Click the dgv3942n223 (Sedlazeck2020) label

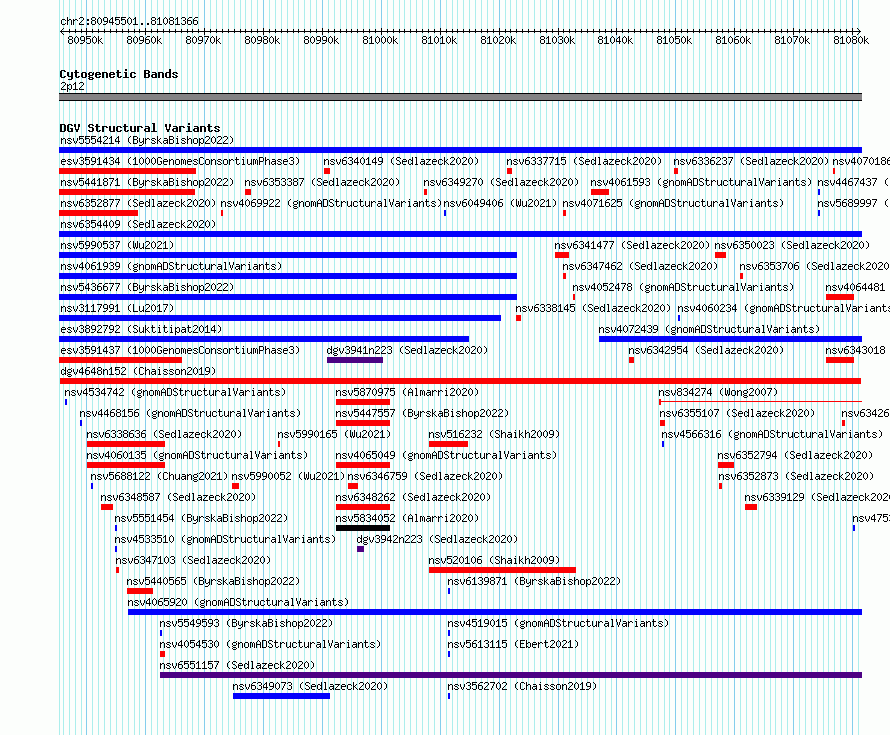click(437, 539)
